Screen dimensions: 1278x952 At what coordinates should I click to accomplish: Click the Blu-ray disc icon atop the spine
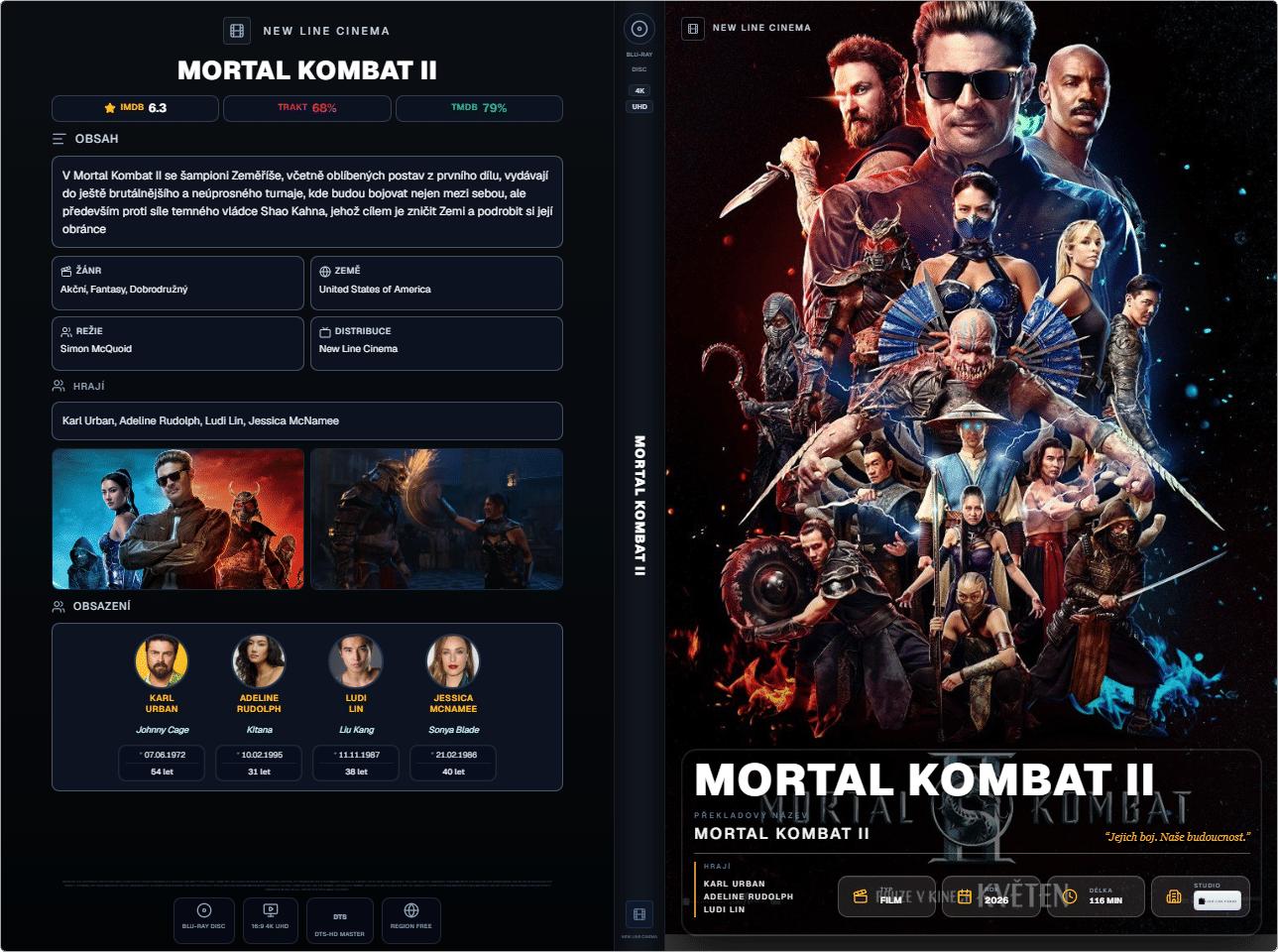639,29
